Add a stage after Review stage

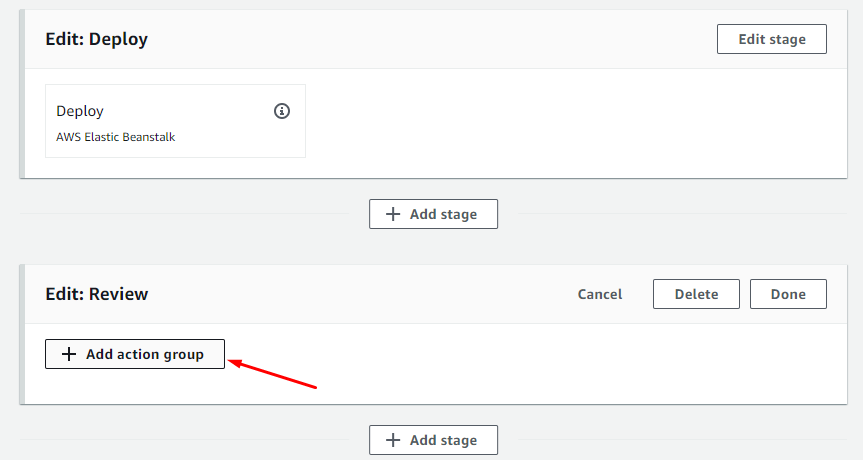(433, 440)
